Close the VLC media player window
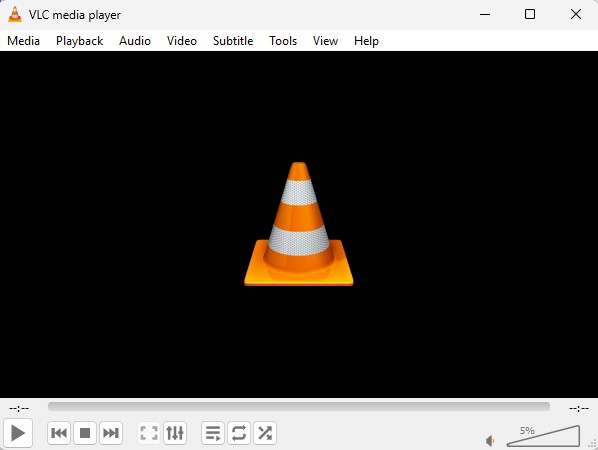 tap(575, 14)
